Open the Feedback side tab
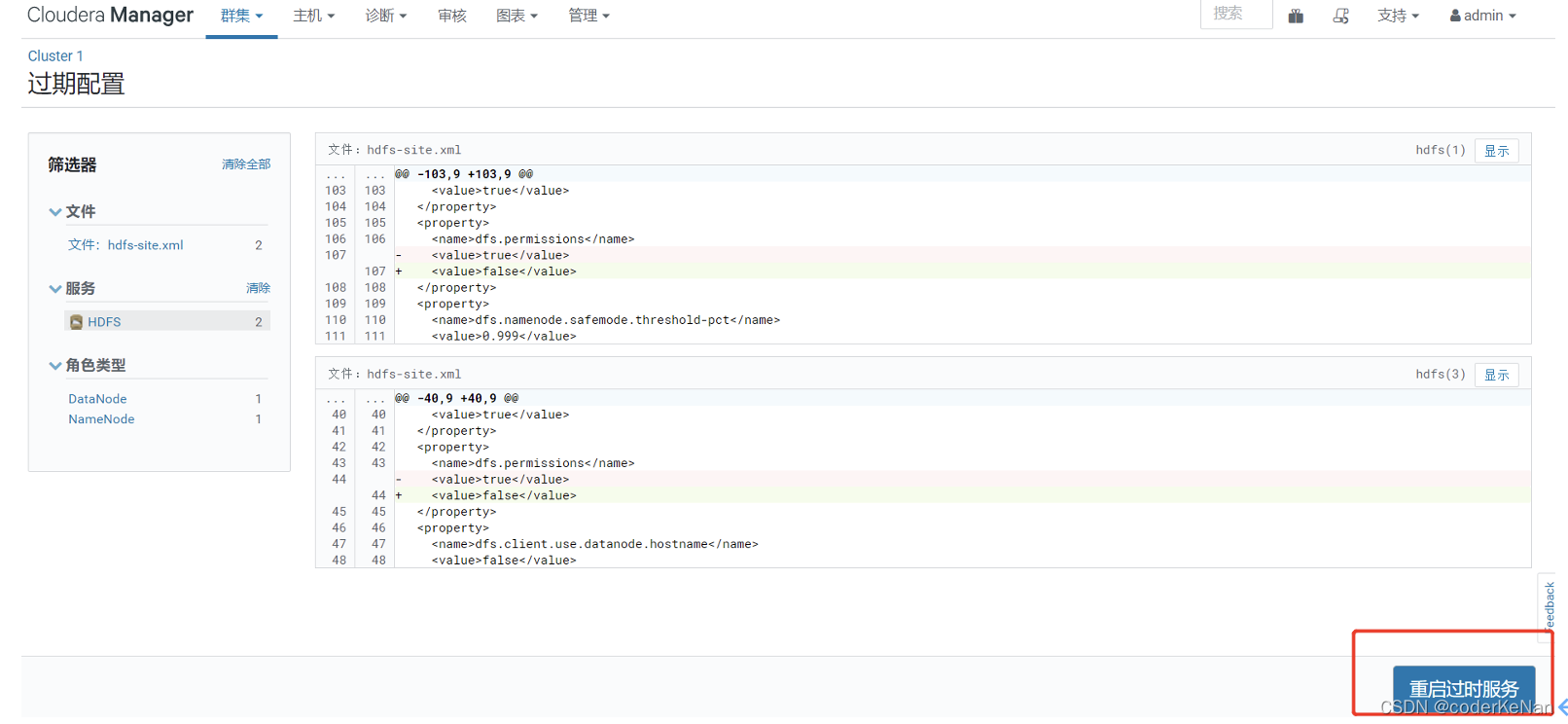This screenshot has height=724, width=1568. tap(1549, 608)
